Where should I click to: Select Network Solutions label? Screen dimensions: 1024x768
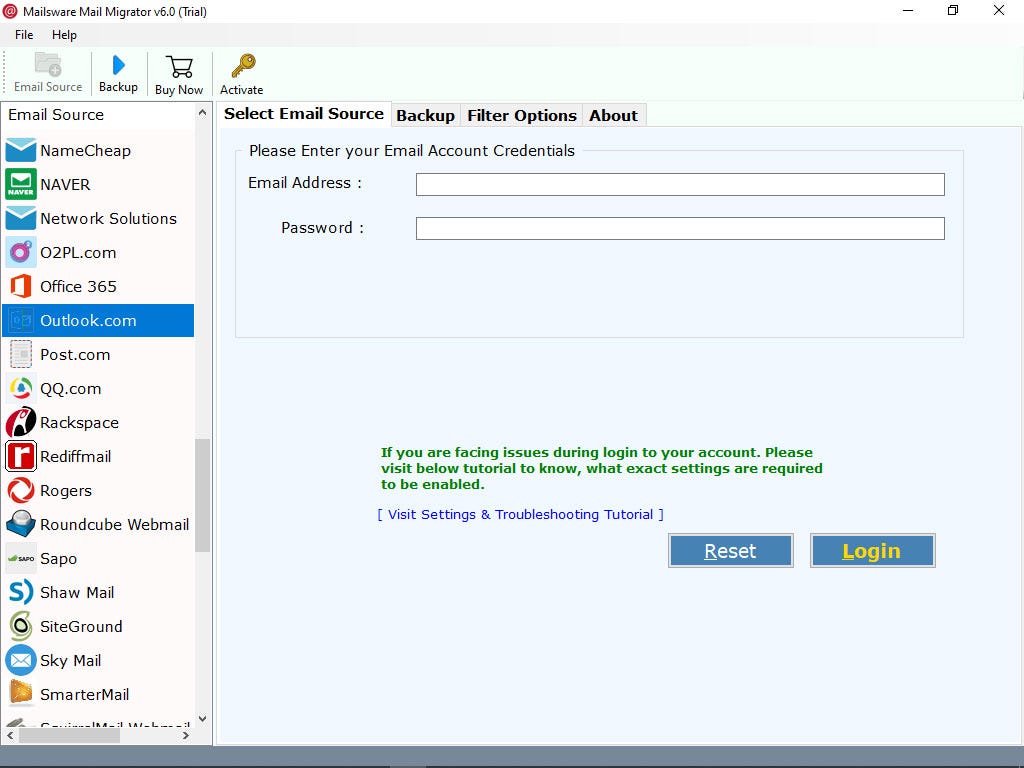click(x=108, y=219)
